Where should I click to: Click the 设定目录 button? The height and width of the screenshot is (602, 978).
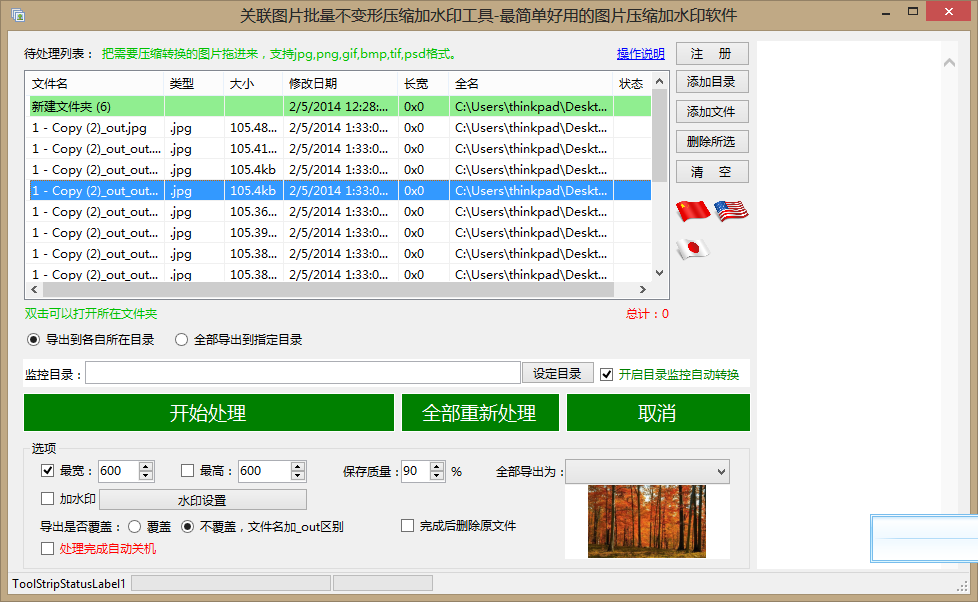coord(558,373)
